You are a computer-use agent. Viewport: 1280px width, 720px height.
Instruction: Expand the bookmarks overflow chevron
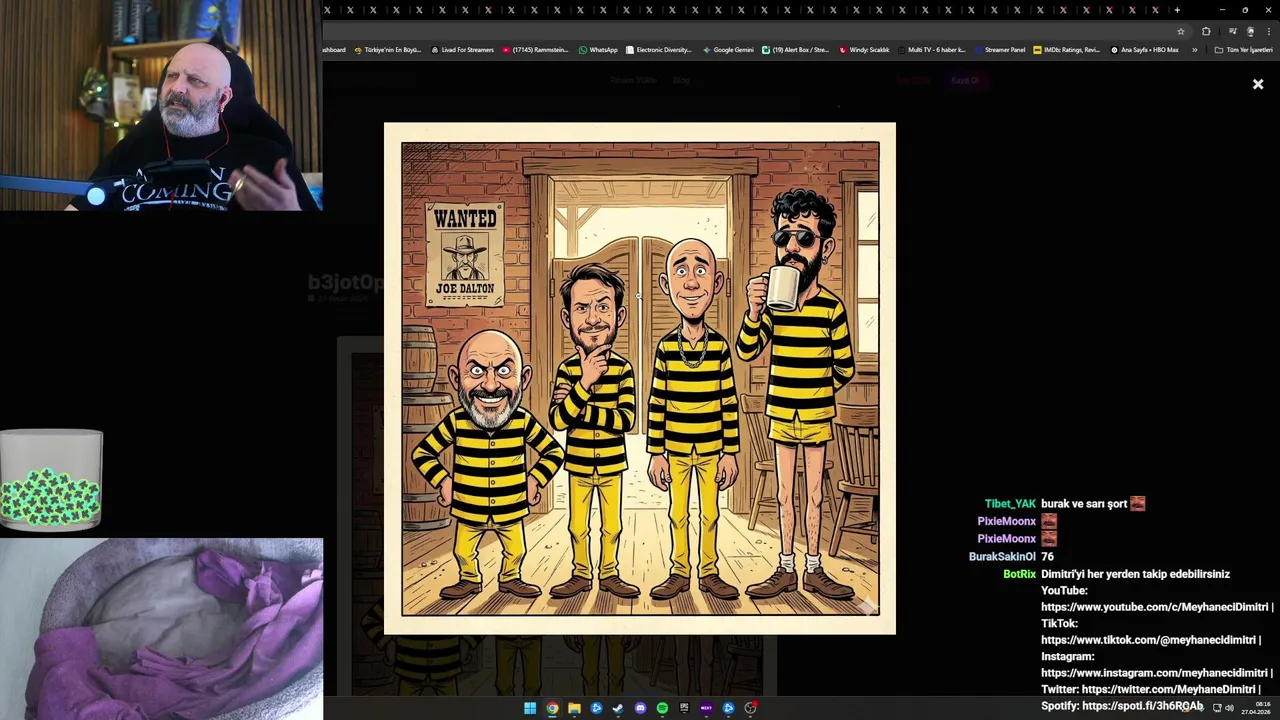point(1194,50)
